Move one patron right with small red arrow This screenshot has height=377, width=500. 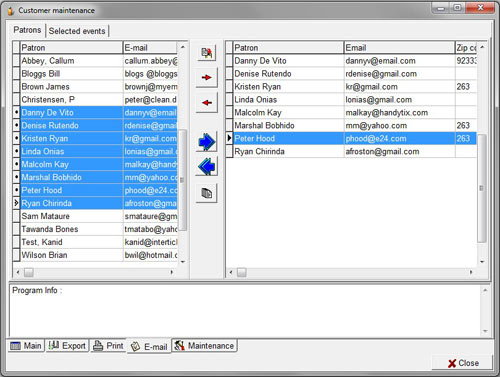(x=207, y=77)
